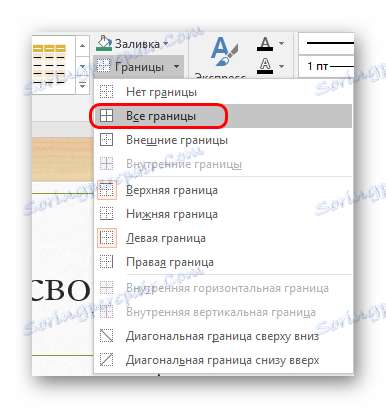Viewport: 386px width, 408px height.
Task: Click the Diagonal Up Border icon
Action: point(107,360)
